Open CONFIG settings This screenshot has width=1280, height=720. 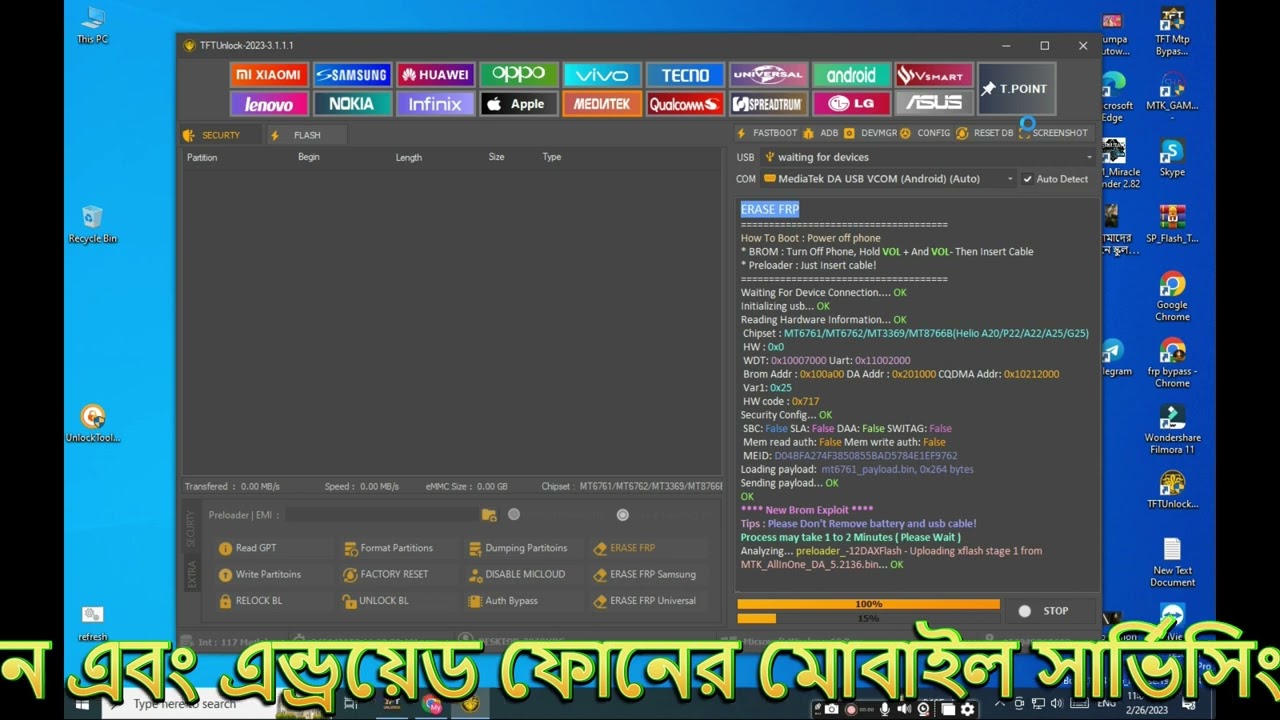[x=925, y=133]
